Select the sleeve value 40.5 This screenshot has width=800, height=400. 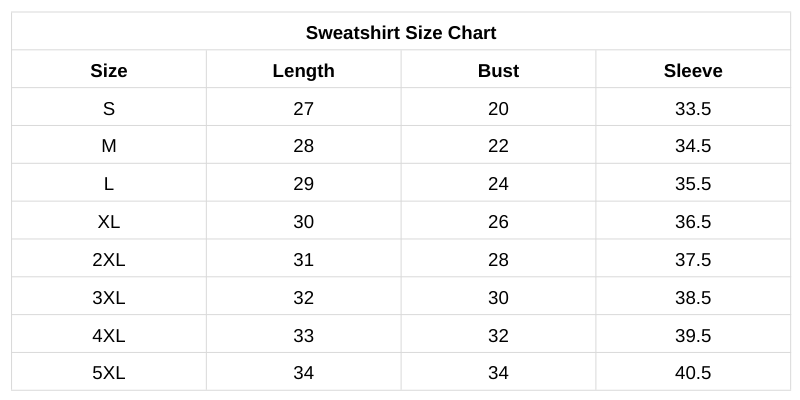pos(693,373)
